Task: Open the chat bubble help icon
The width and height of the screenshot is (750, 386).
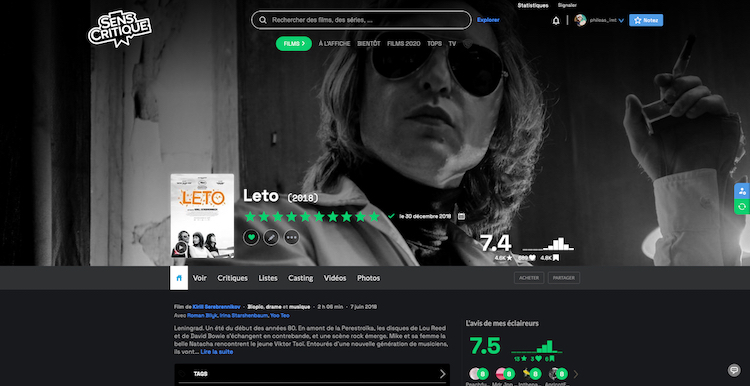Action: 734,370
